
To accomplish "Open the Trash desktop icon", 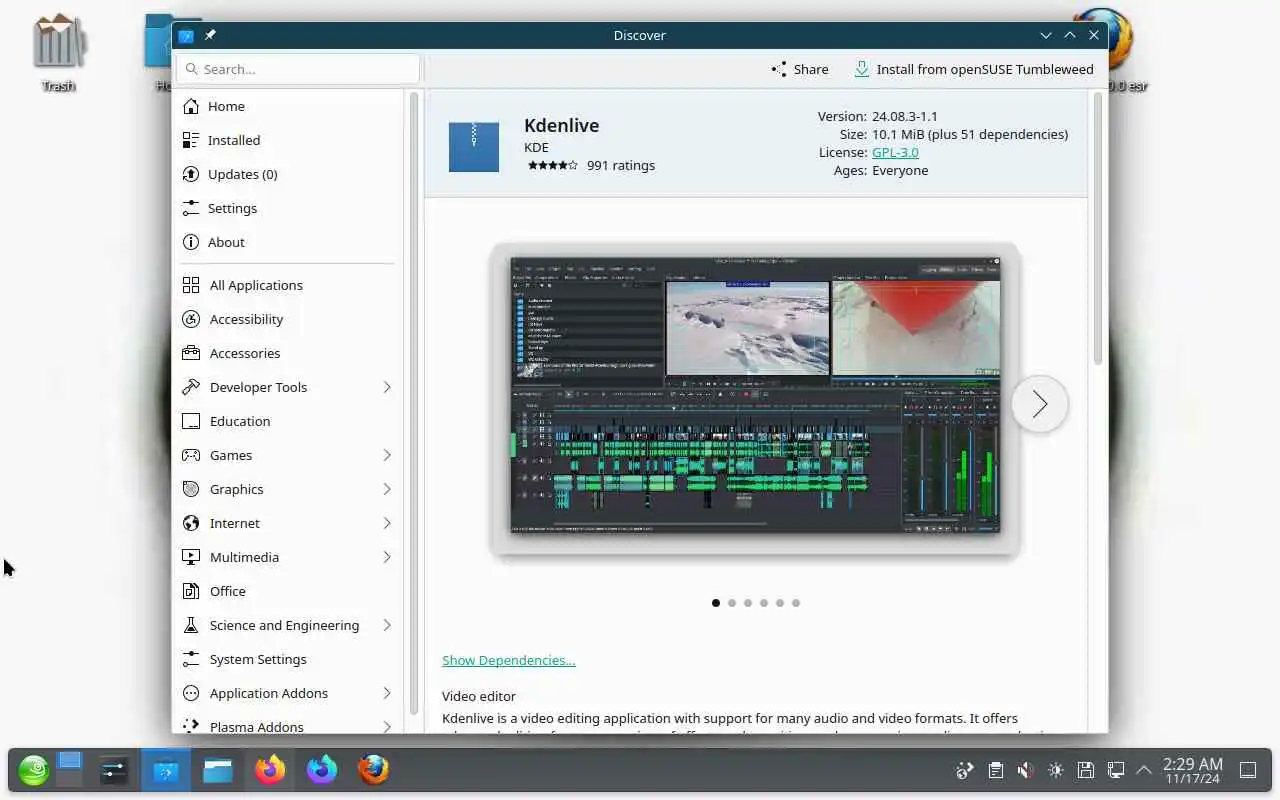I will pos(58,52).
